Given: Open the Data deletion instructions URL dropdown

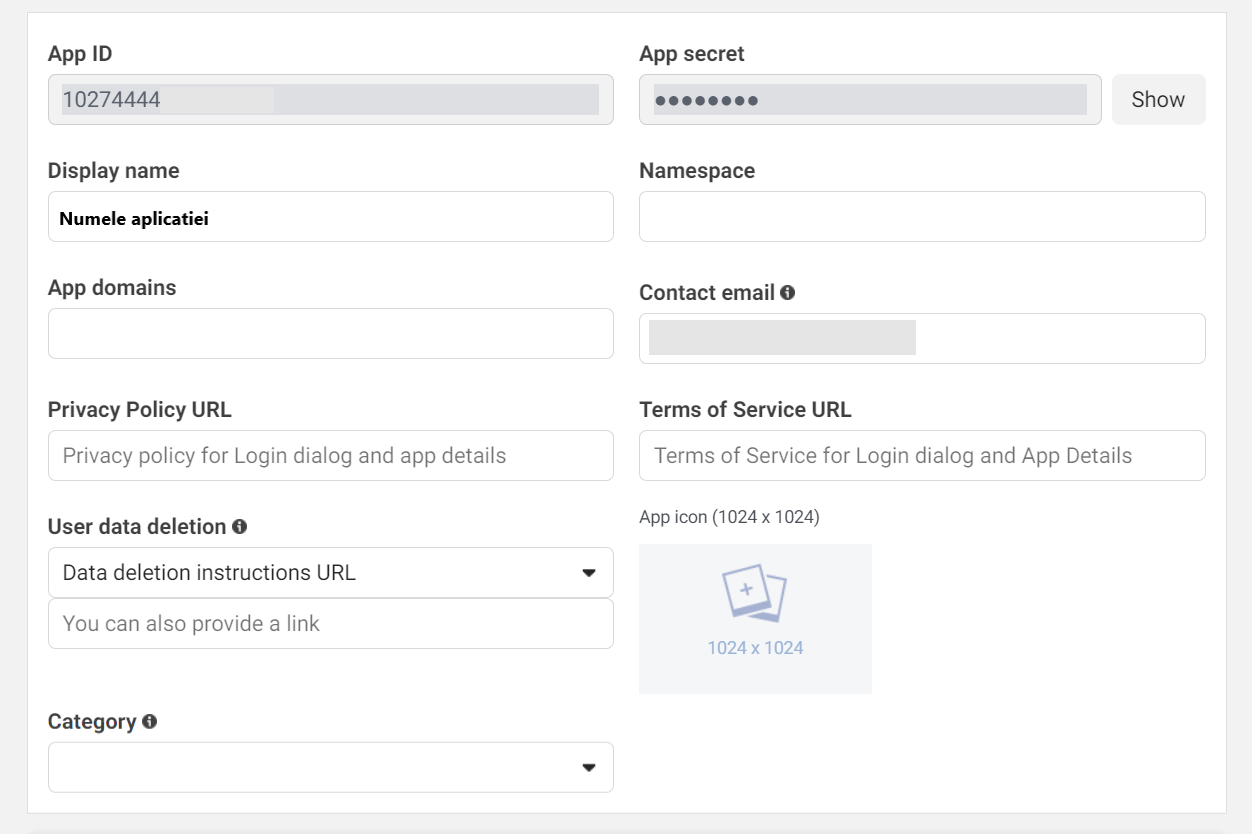Looking at the screenshot, I should 330,573.
